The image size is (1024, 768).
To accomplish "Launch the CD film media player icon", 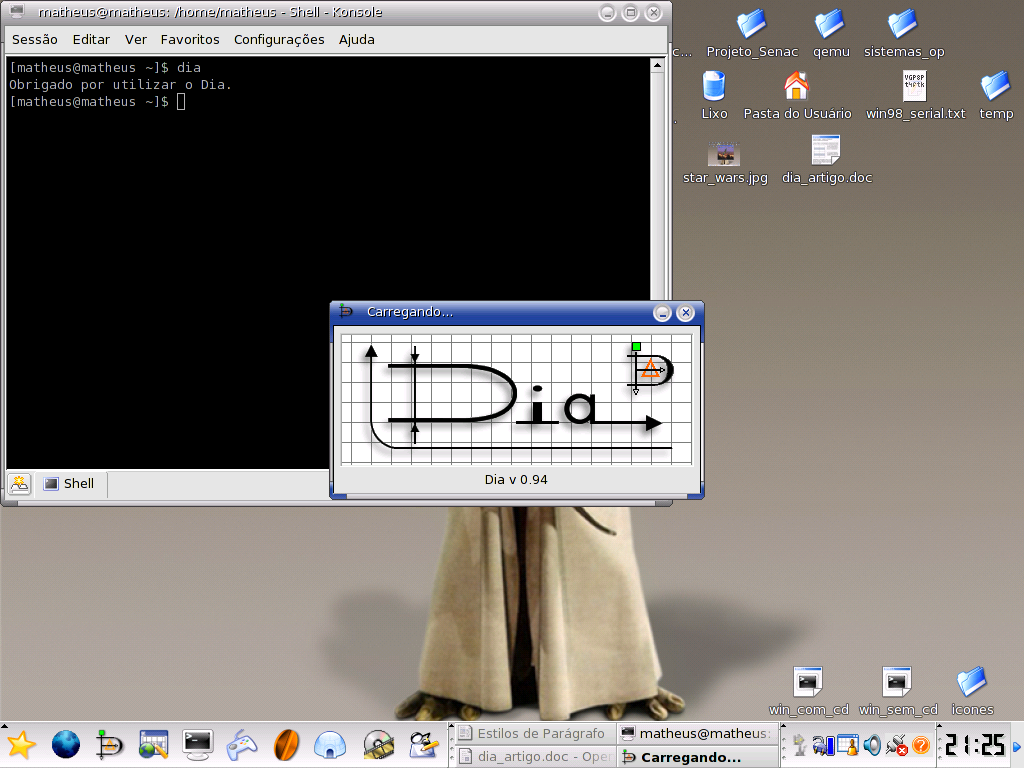I will point(378,745).
